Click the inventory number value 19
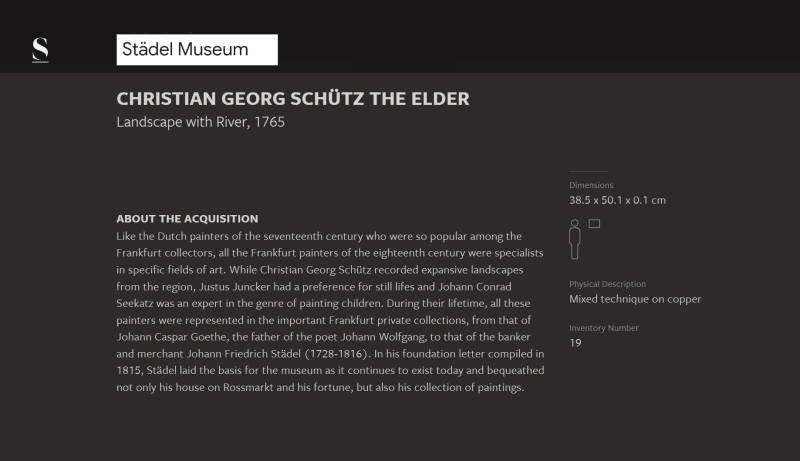The height and width of the screenshot is (461, 800). pyautogui.click(x=576, y=343)
